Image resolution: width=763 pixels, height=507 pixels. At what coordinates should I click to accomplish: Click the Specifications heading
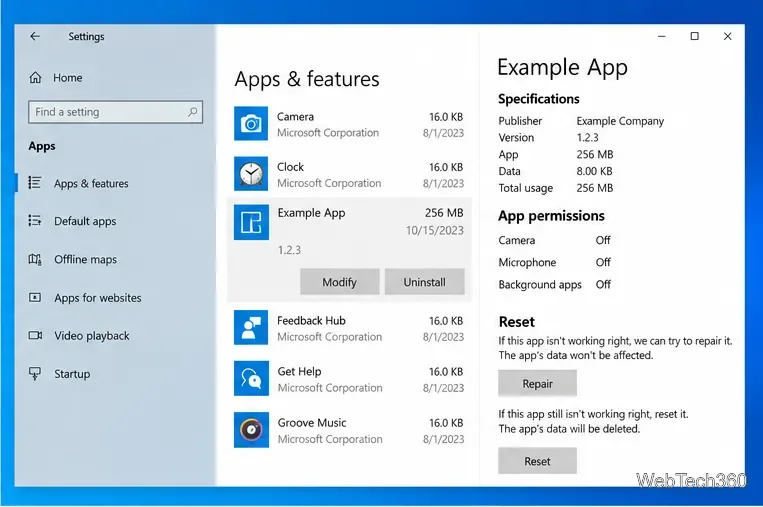coord(539,99)
